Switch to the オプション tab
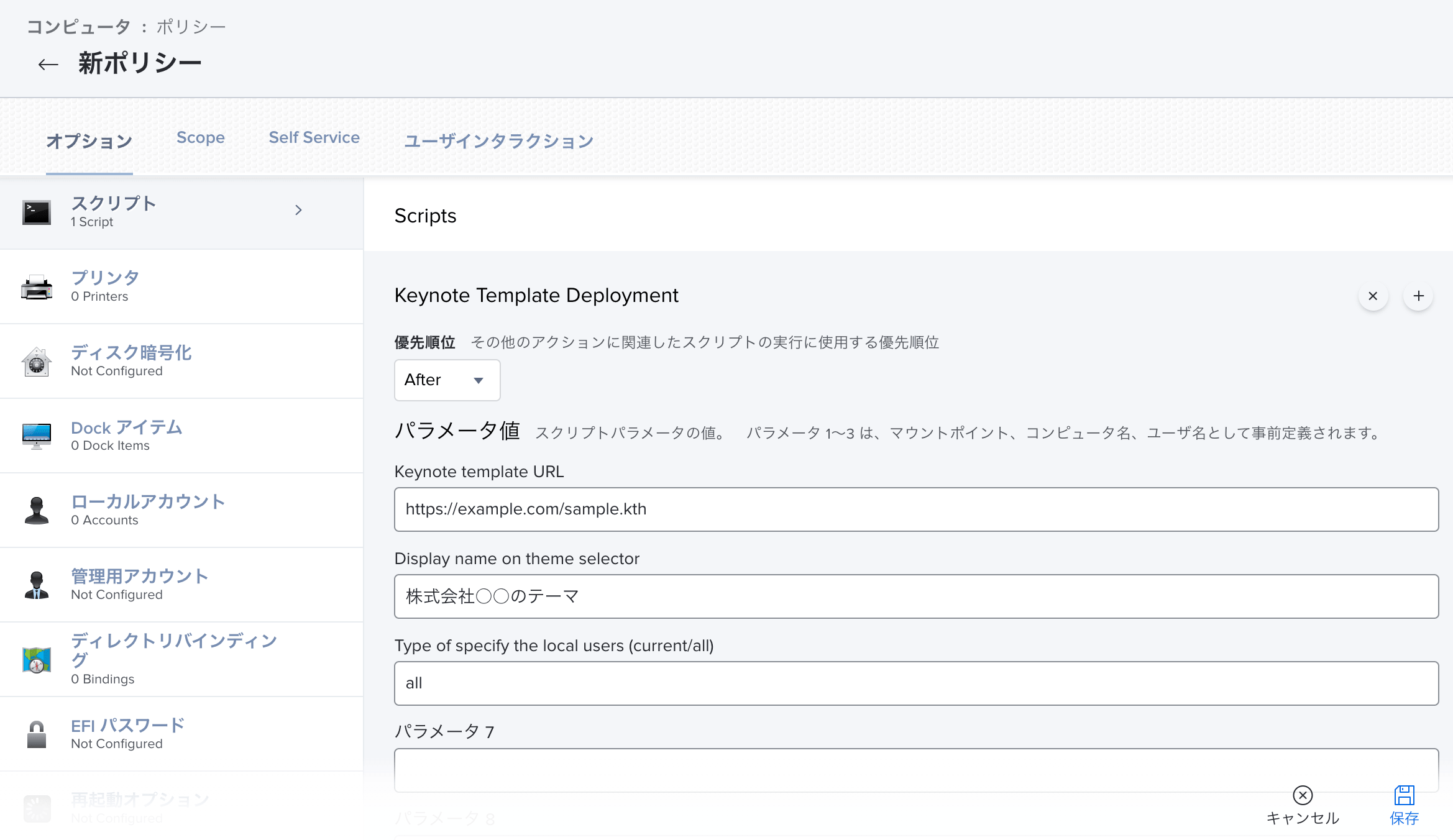Viewport: 1453px width, 840px height. pos(89,141)
